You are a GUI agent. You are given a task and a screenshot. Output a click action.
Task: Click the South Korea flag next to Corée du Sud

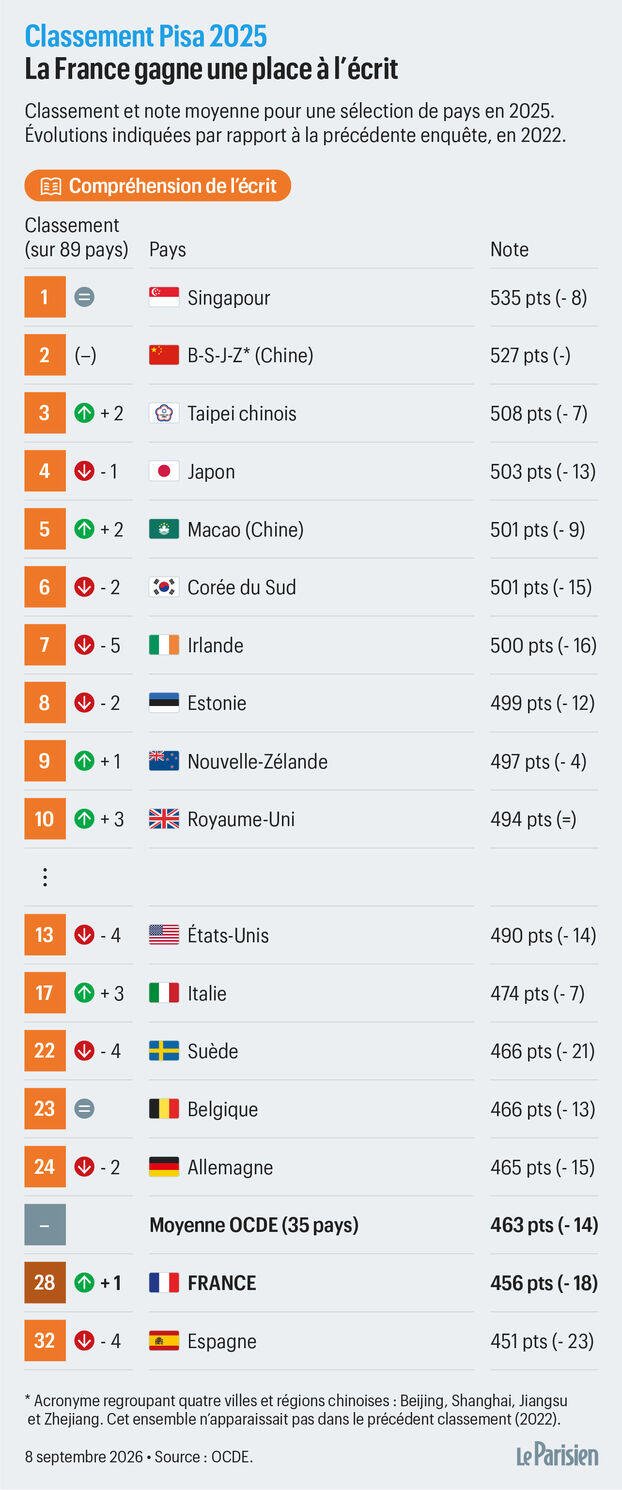coord(164,587)
